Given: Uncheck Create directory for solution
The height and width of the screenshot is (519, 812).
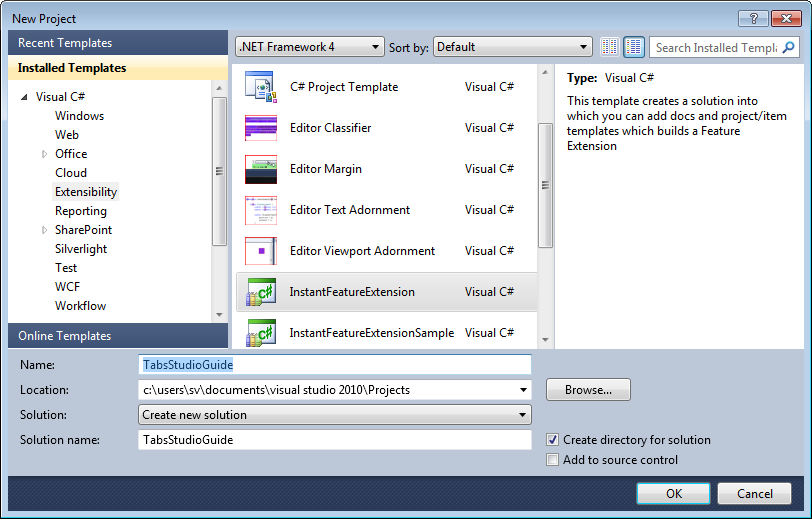Looking at the screenshot, I should (553, 440).
